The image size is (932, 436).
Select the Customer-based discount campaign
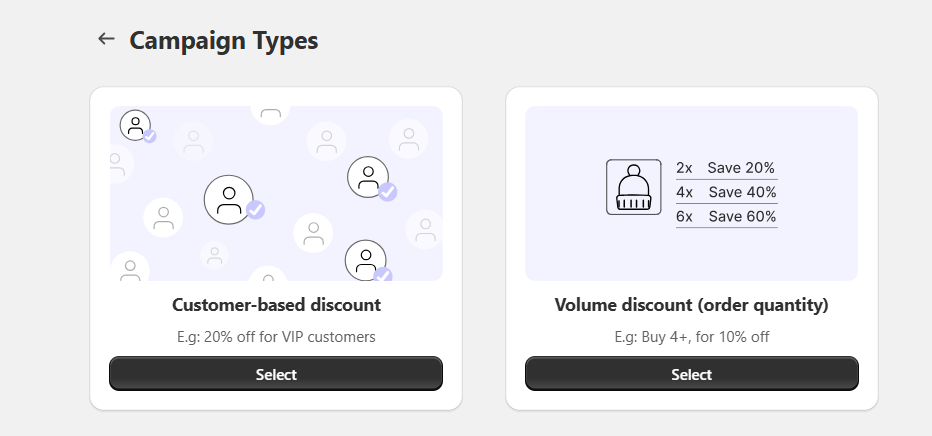click(x=276, y=374)
